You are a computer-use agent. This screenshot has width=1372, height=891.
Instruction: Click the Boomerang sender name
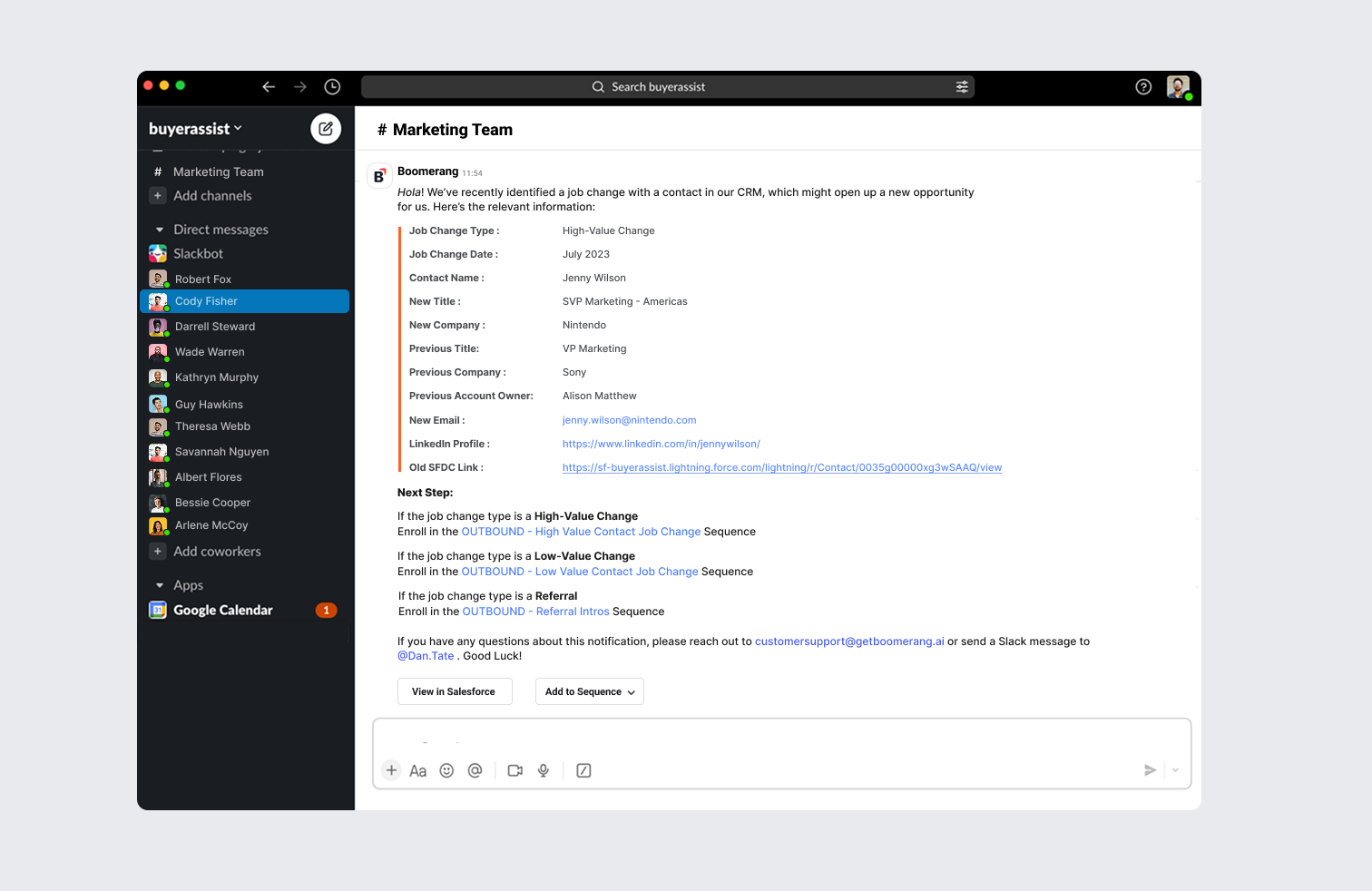pos(427,171)
